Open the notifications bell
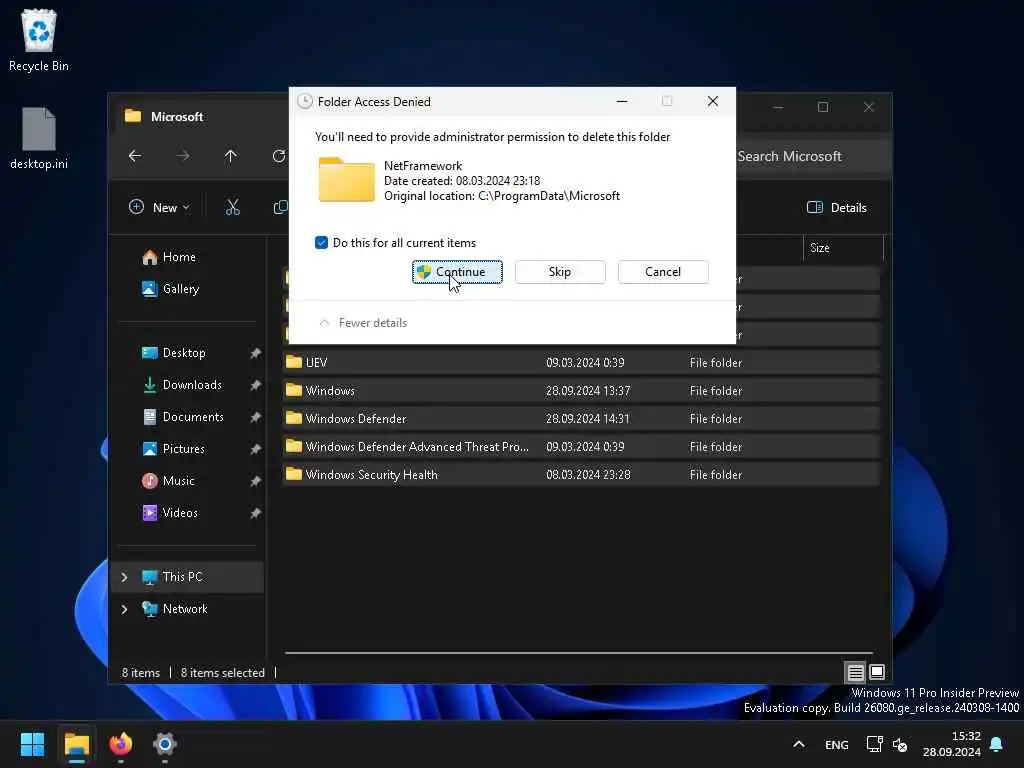This screenshot has width=1024, height=768. click(x=997, y=744)
